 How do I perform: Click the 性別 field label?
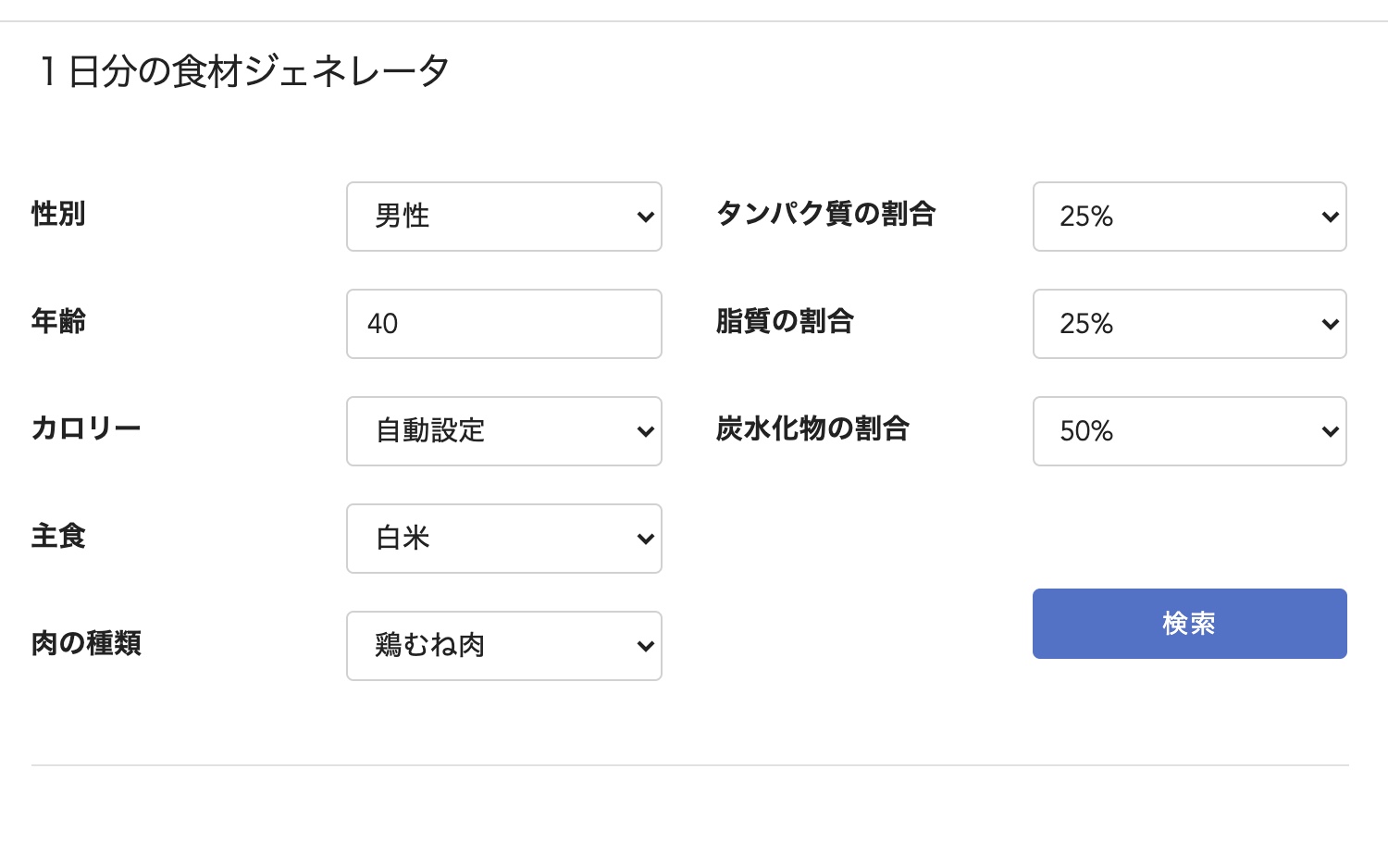pos(57,216)
